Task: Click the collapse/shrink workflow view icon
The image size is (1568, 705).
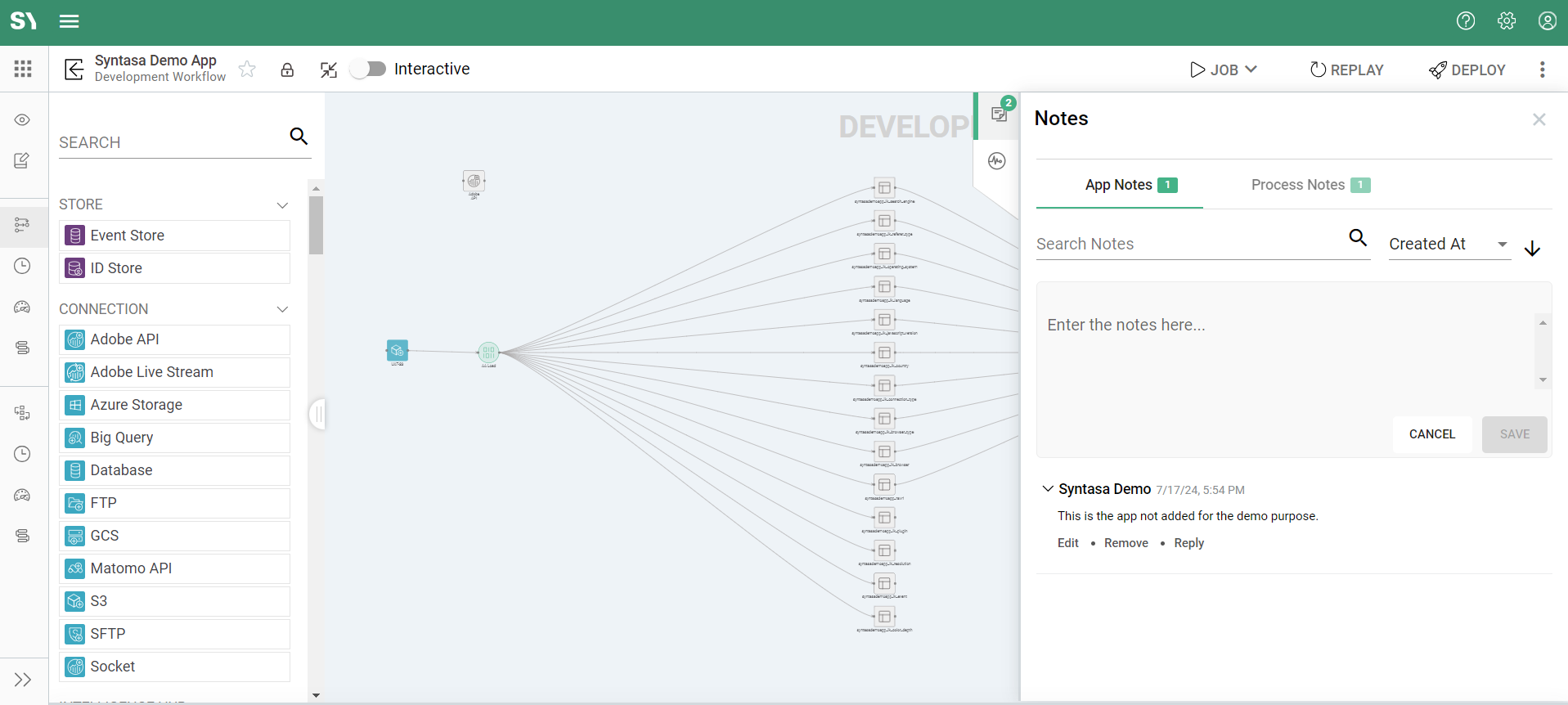Action: pyautogui.click(x=329, y=70)
